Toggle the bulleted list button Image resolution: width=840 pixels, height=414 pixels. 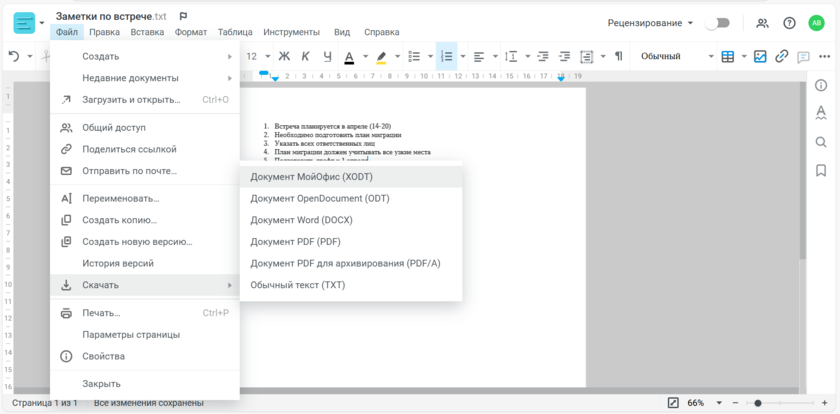[x=415, y=57]
